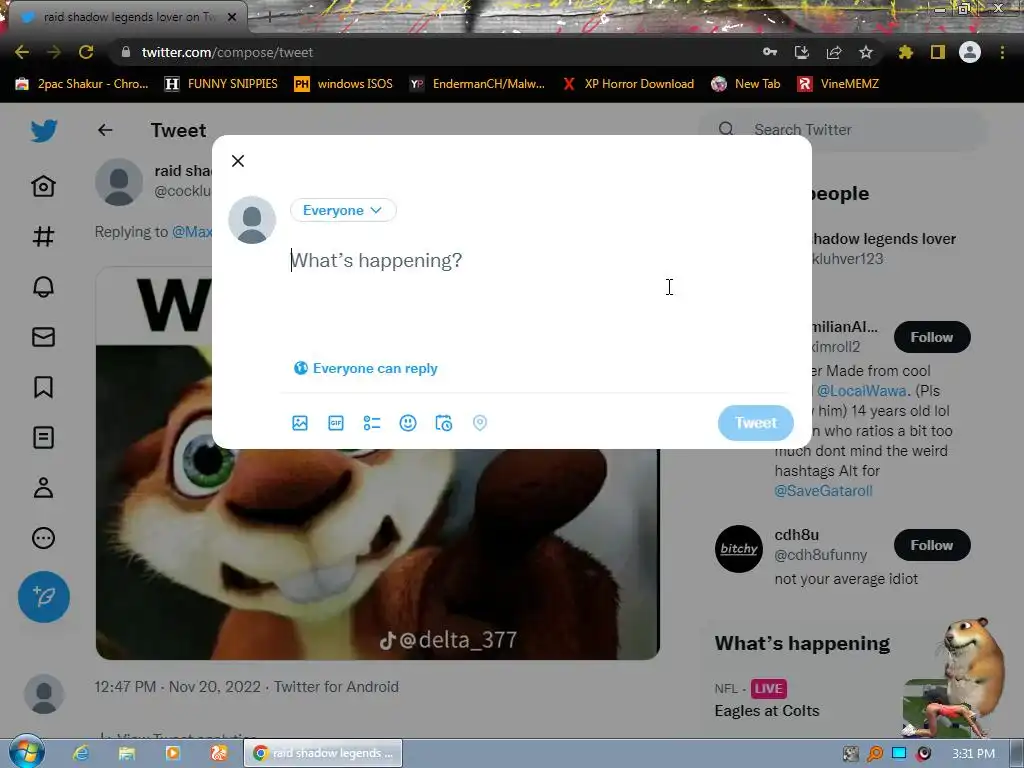Click the Twitter bird logo
The width and height of the screenshot is (1024, 768).
pos(44,131)
